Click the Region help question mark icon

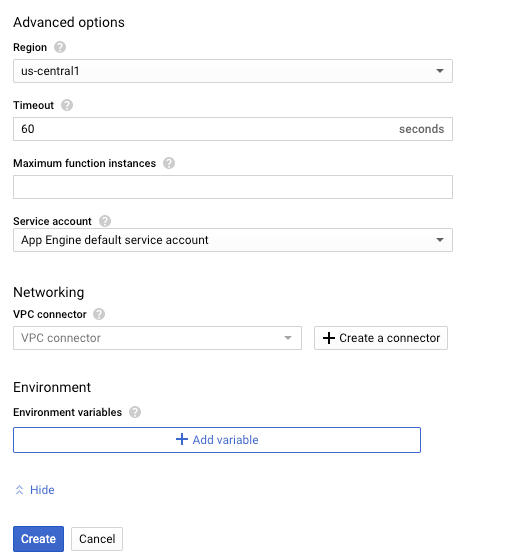point(60,47)
